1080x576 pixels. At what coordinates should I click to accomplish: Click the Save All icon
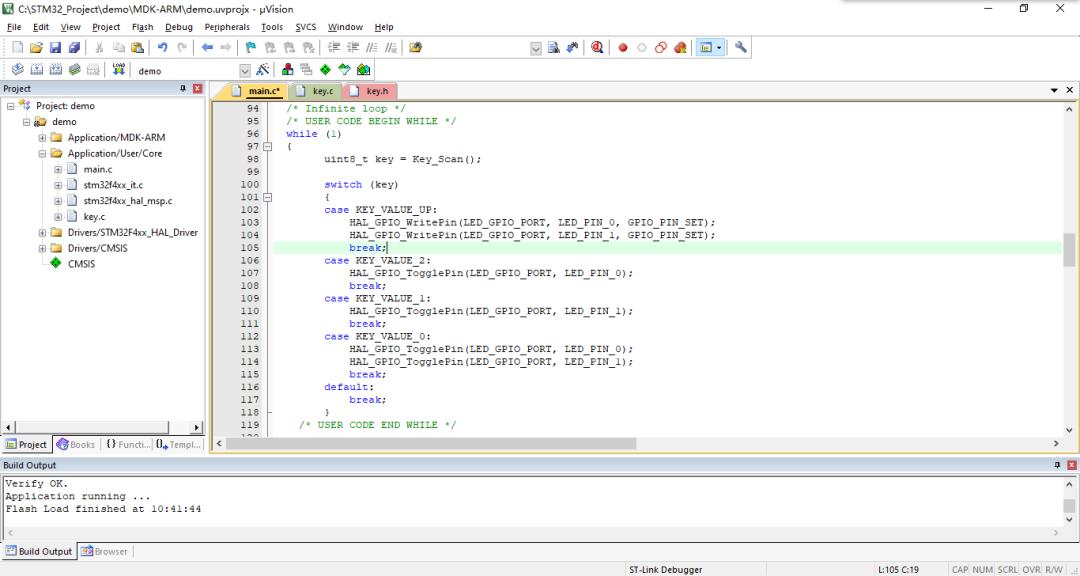click(x=74, y=48)
